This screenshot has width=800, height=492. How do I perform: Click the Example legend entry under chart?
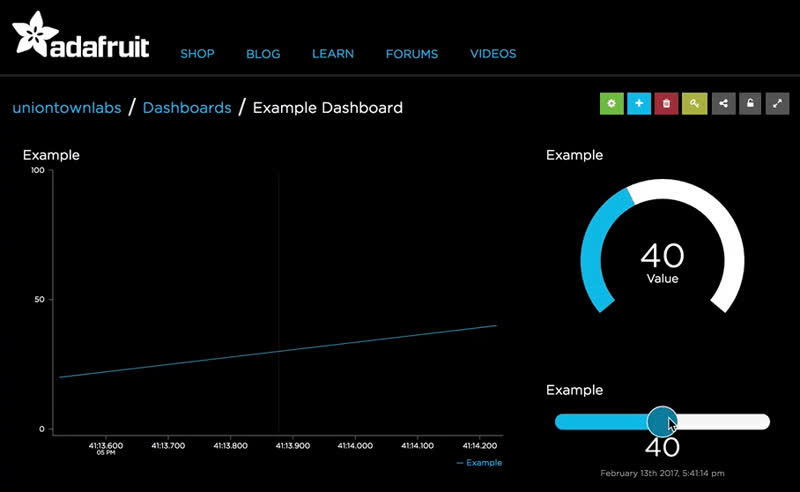coord(479,463)
